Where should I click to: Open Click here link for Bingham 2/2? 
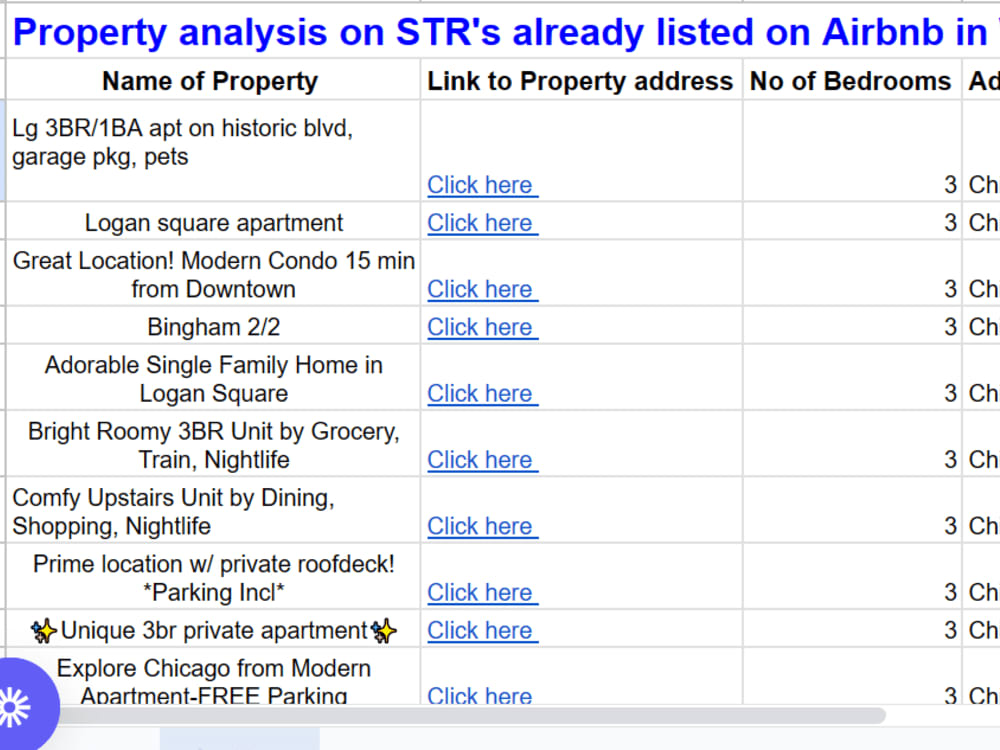(x=482, y=327)
